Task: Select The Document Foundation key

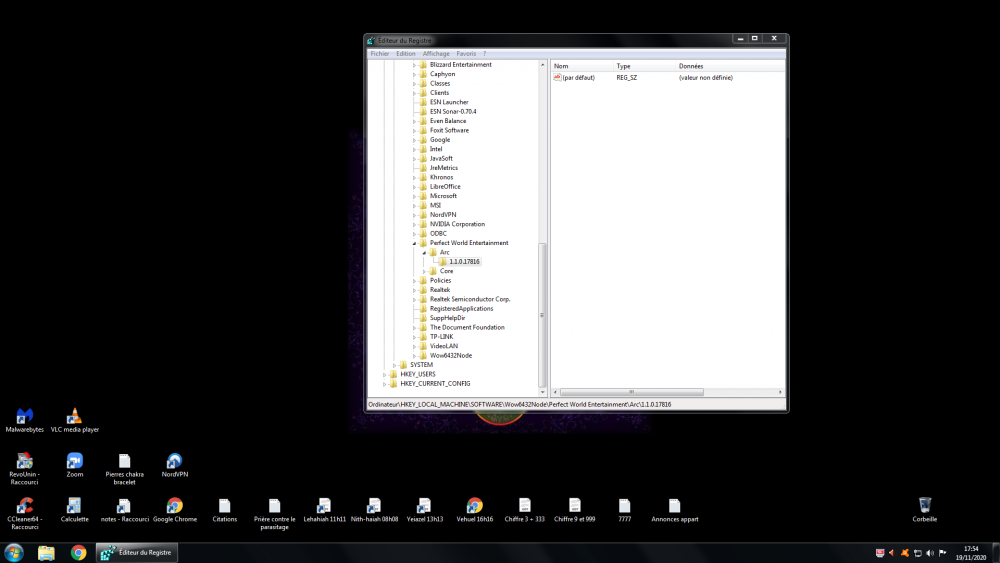Action: point(467,327)
